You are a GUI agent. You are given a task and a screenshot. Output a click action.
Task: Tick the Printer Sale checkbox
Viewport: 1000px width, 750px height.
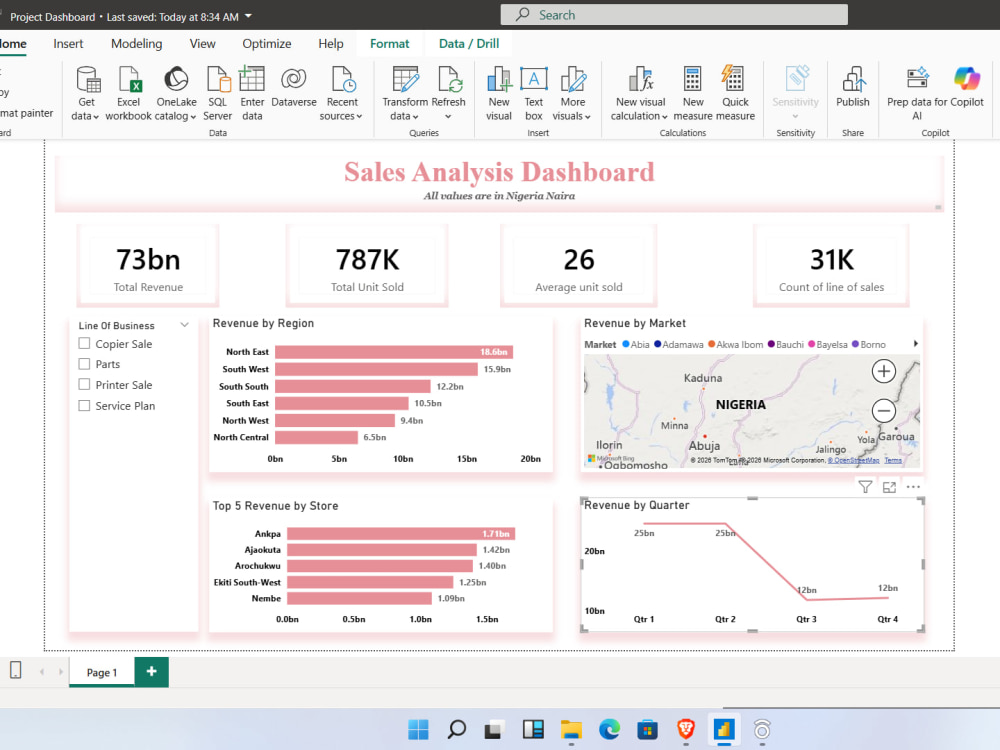(x=84, y=385)
